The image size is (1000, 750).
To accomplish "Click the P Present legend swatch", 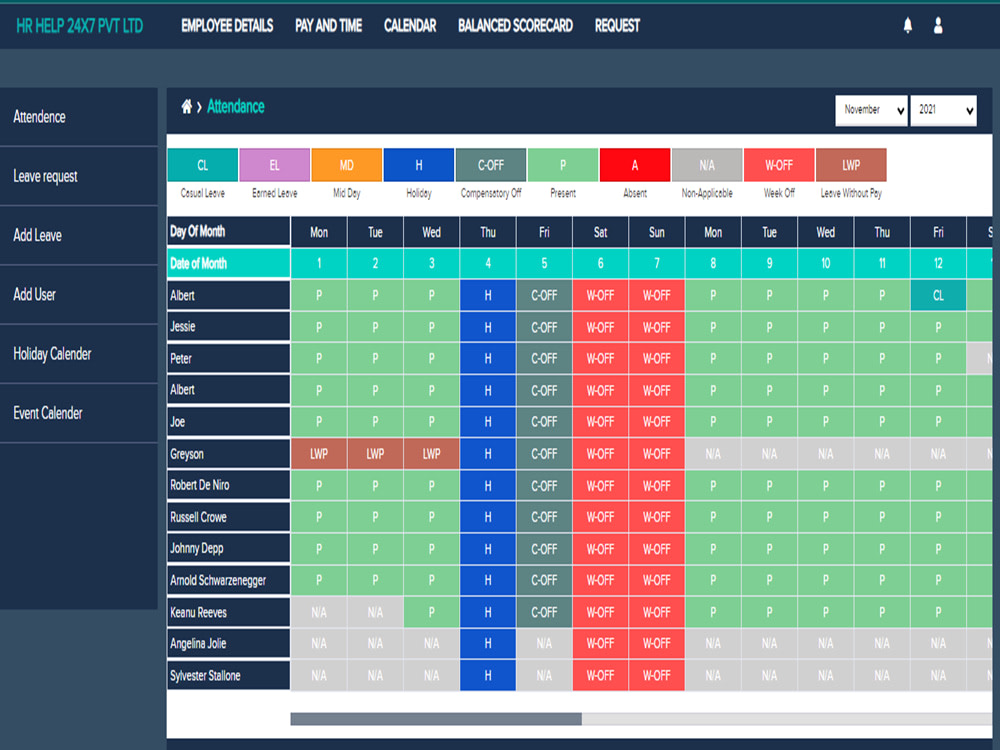I will (563, 165).
